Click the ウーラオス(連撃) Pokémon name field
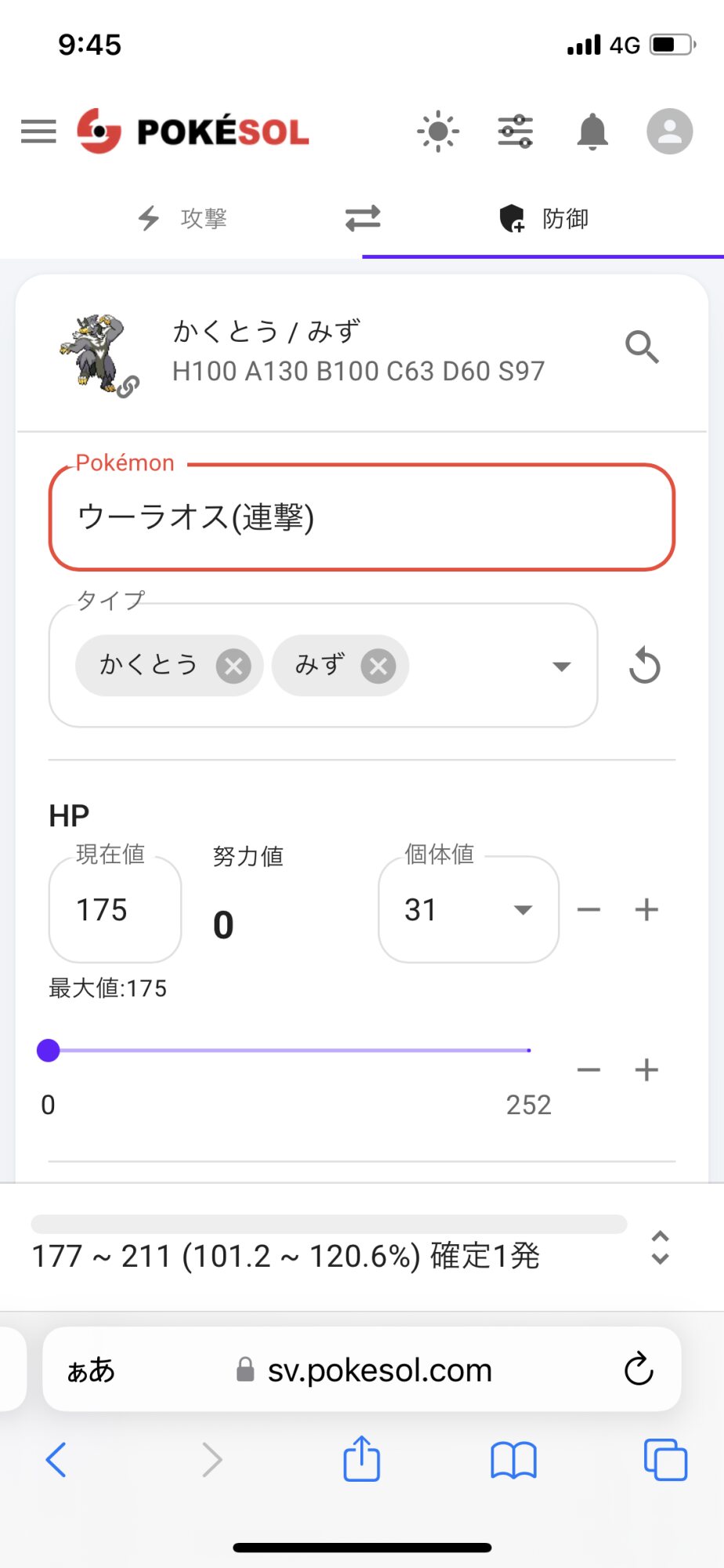This screenshot has width=724, height=1568. [361, 517]
